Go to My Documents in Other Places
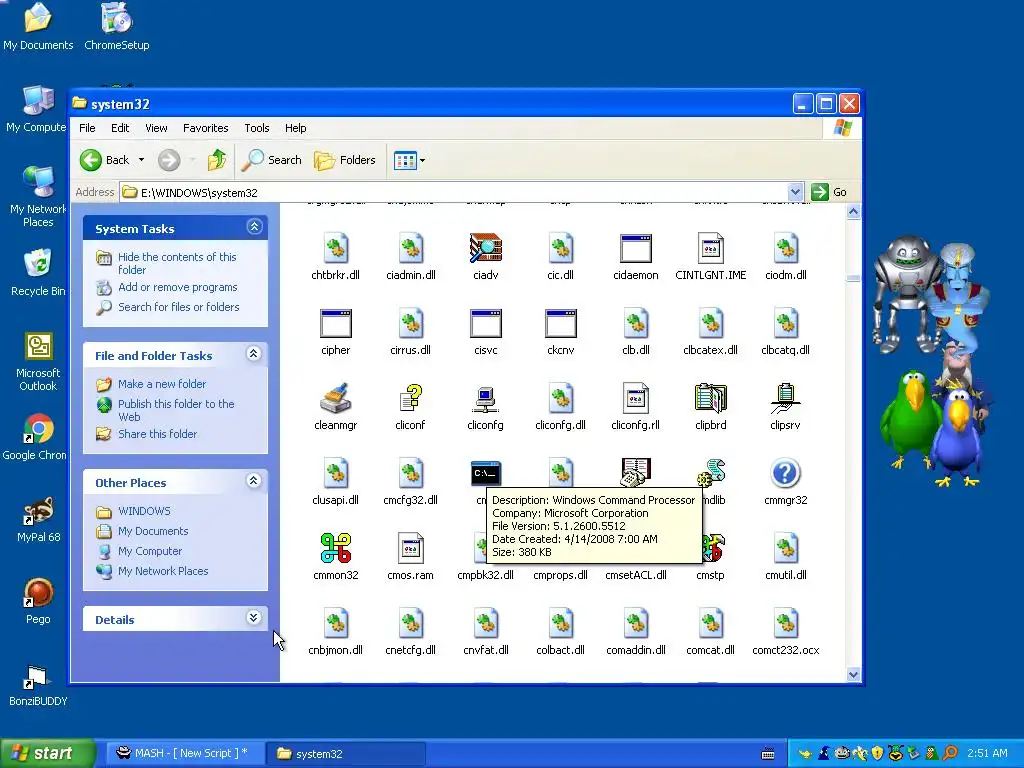 [153, 532]
